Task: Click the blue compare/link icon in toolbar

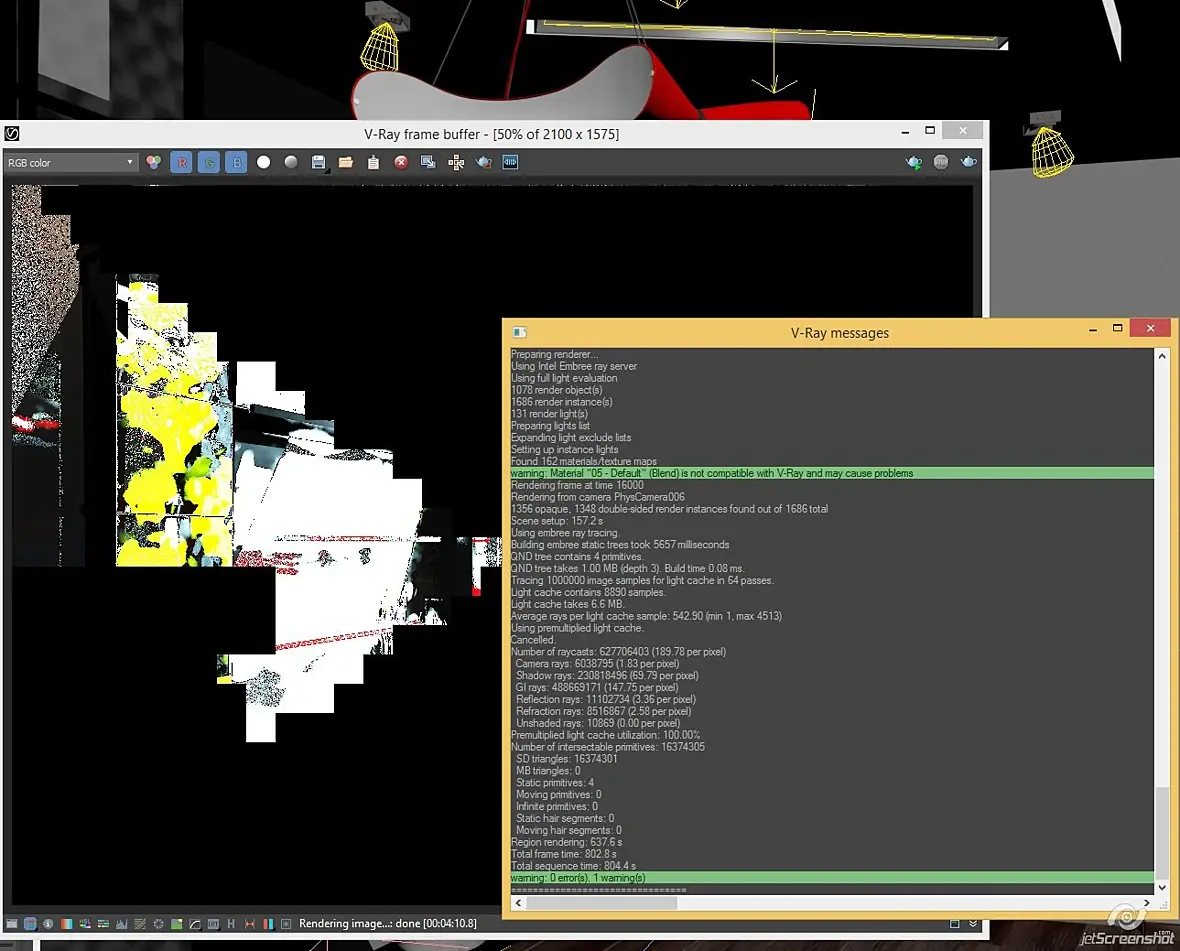Action: click(x=510, y=162)
